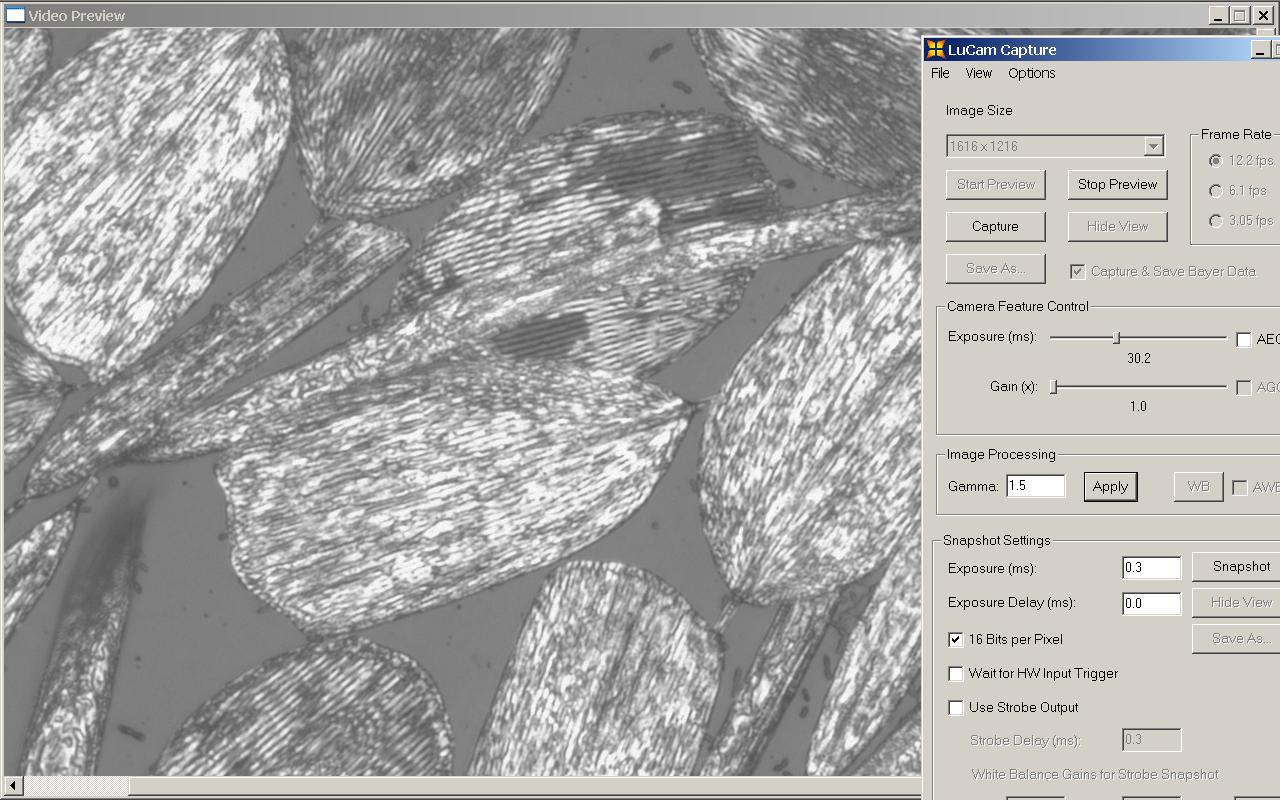Click the Strobe Delay (ms) input field
The height and width of the screenshot is (800, 1280).
click(x=1152, y=740)
